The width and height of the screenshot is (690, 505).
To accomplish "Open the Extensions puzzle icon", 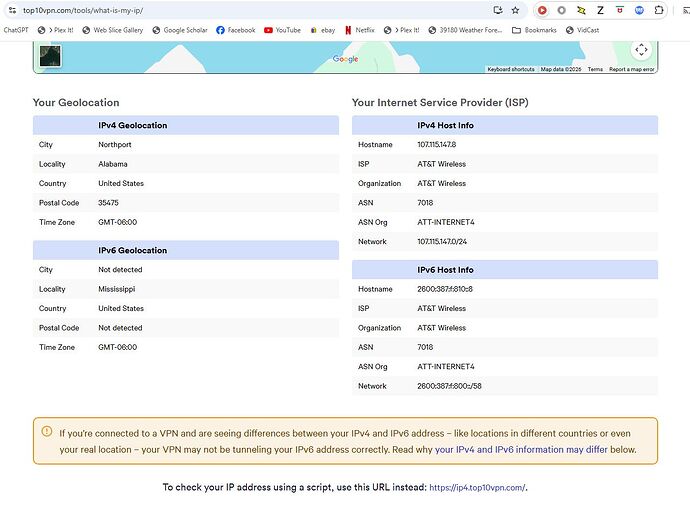I will 659,10.
